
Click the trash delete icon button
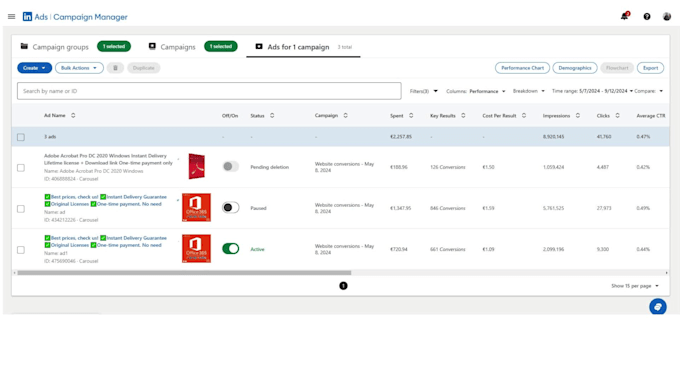[x=115, y=68]
